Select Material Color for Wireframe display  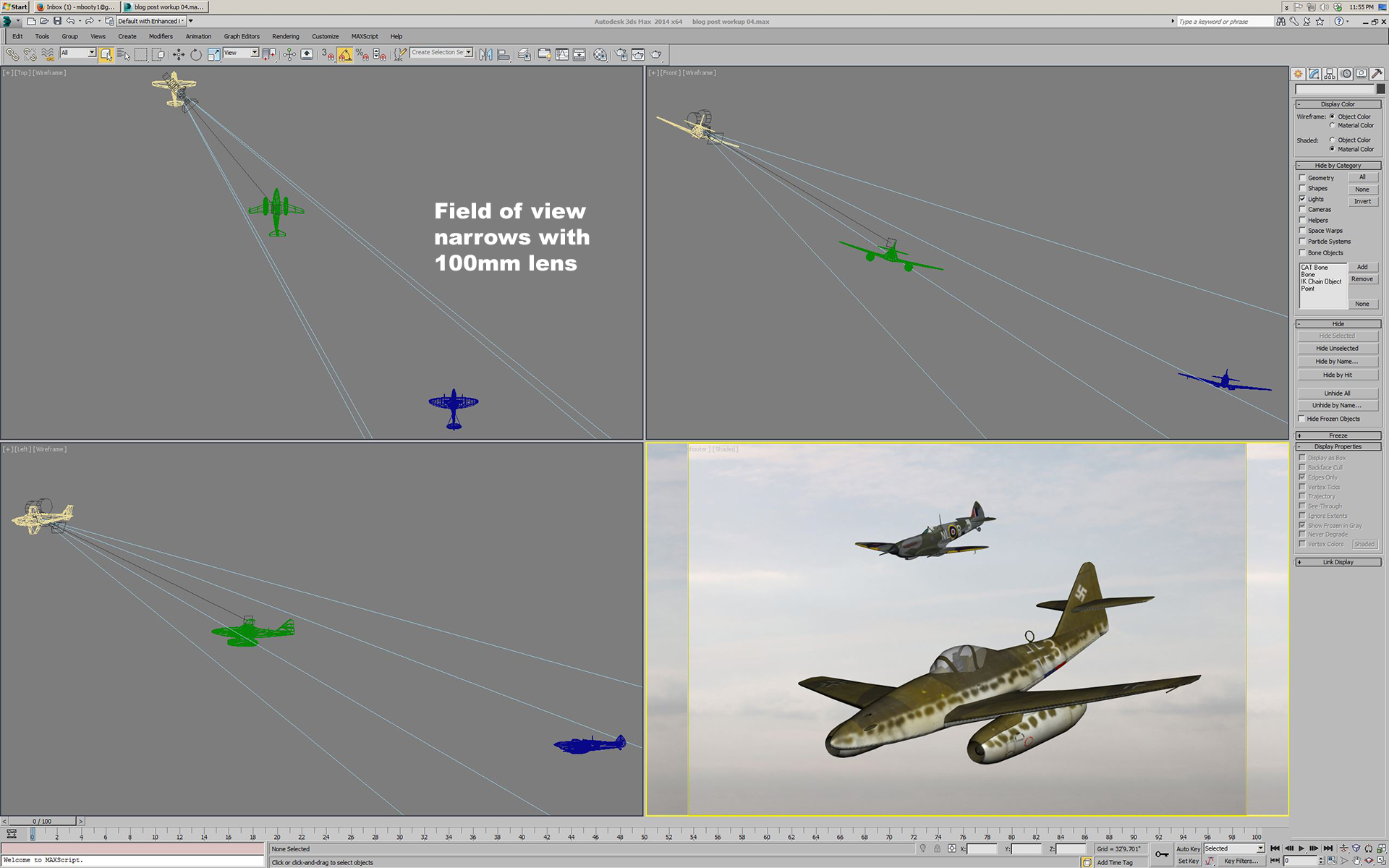(x=1332, y=125)
